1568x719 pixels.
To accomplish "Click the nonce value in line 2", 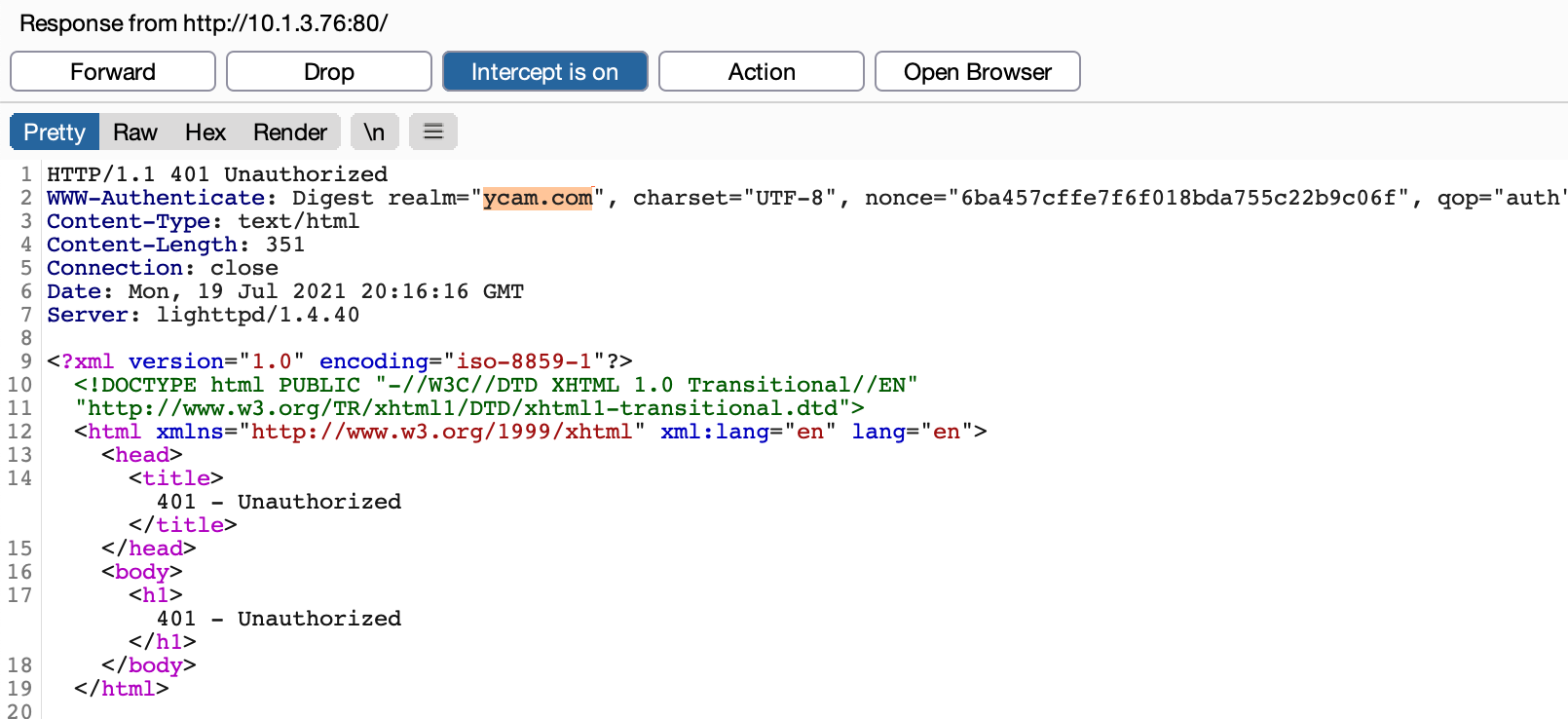I will click(x=1178, y=198).
